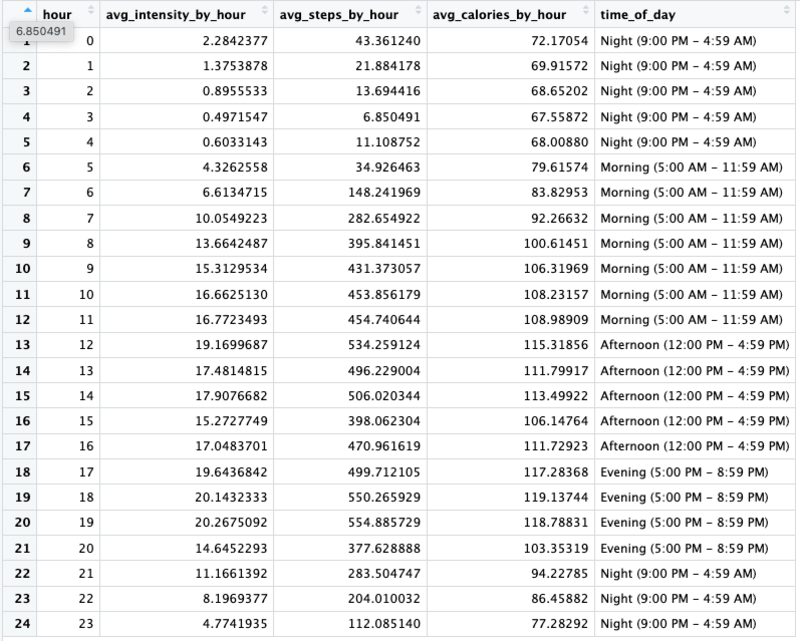
Task: Click calories value 94.22785
Action: pos(559,573)
